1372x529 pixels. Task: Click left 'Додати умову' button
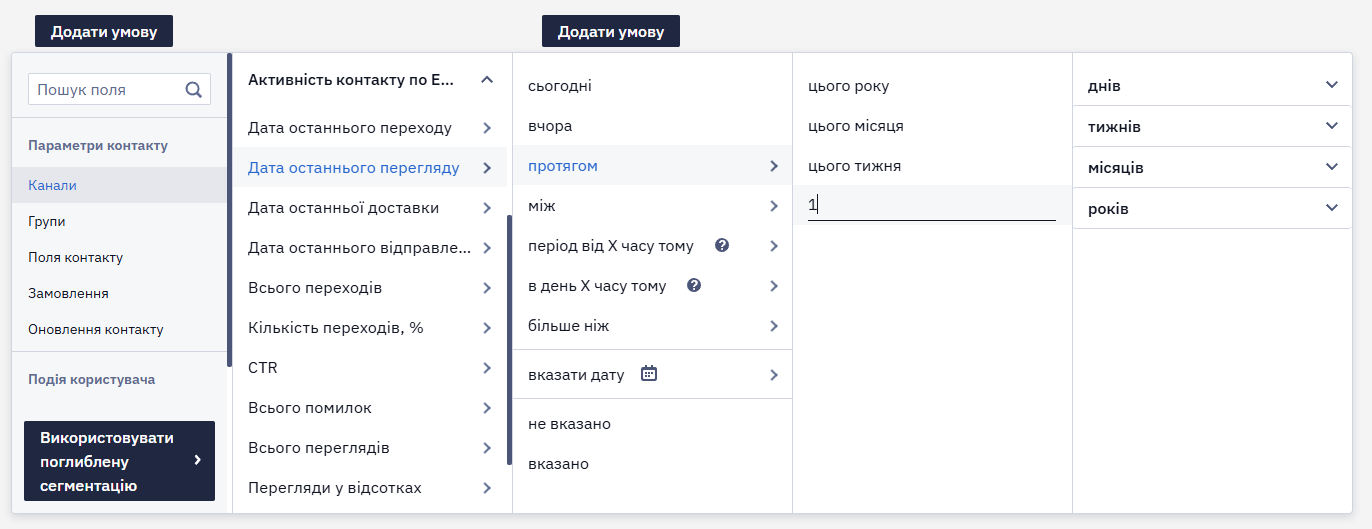coord(104,31)
